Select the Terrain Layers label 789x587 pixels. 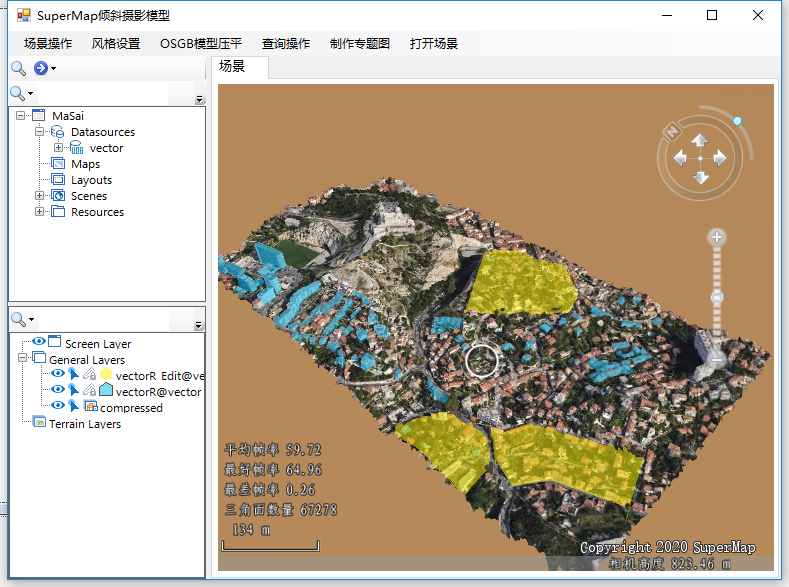85,425
